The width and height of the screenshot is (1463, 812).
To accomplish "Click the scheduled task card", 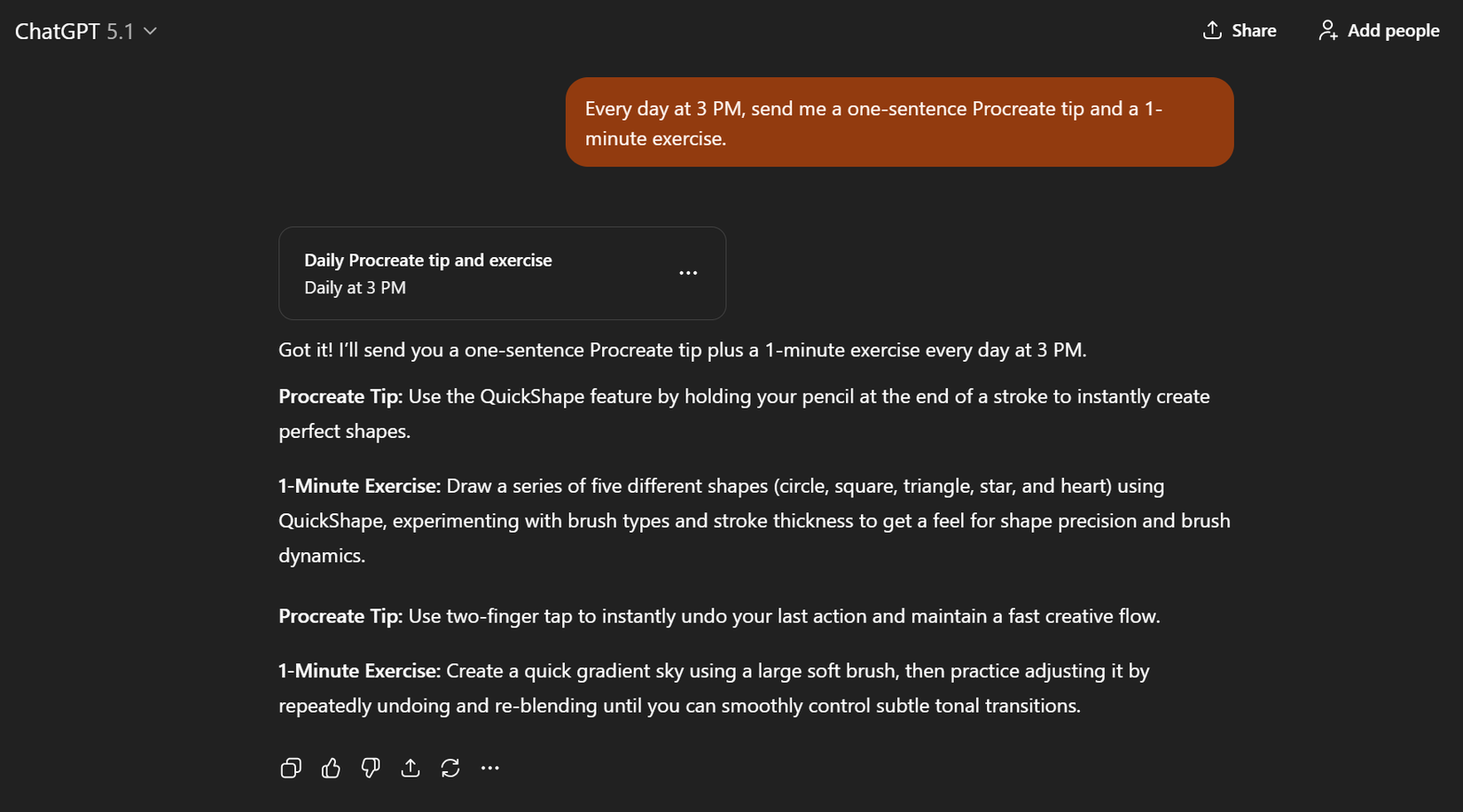I will point(502,273).
